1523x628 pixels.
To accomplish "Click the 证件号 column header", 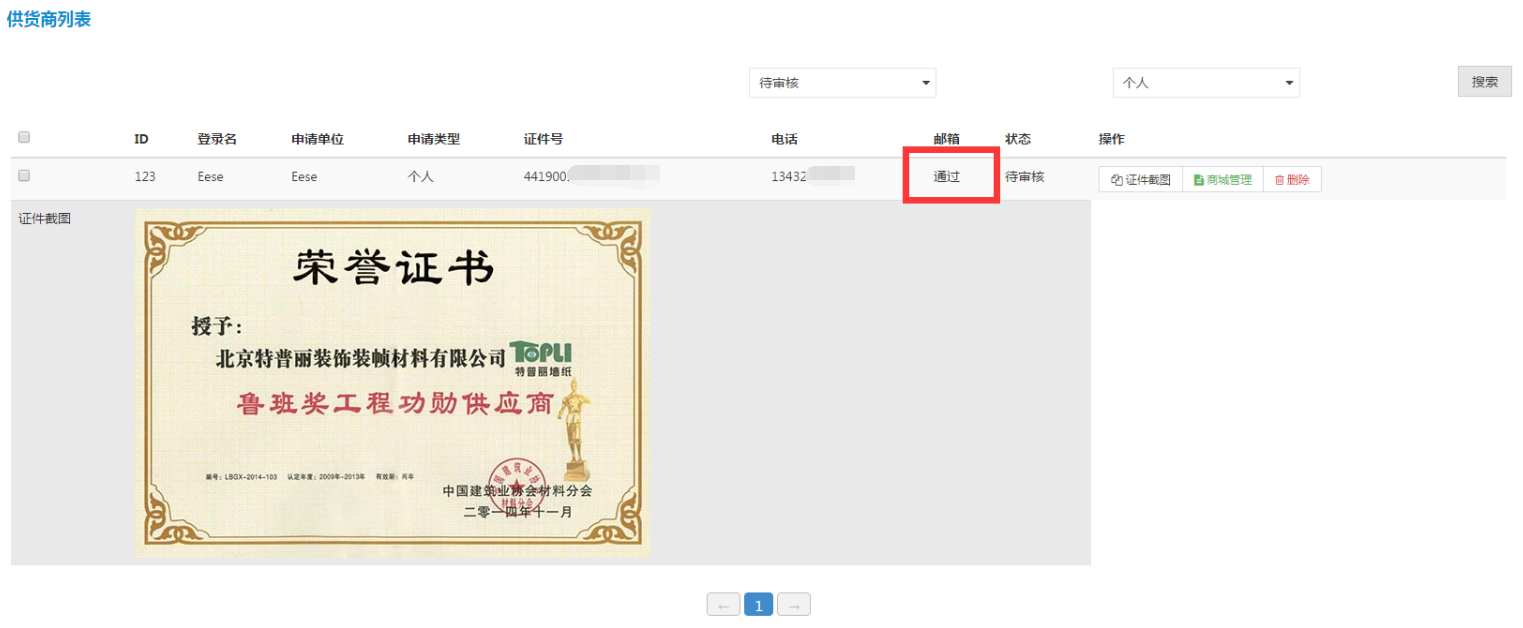I will pos(544,139).
